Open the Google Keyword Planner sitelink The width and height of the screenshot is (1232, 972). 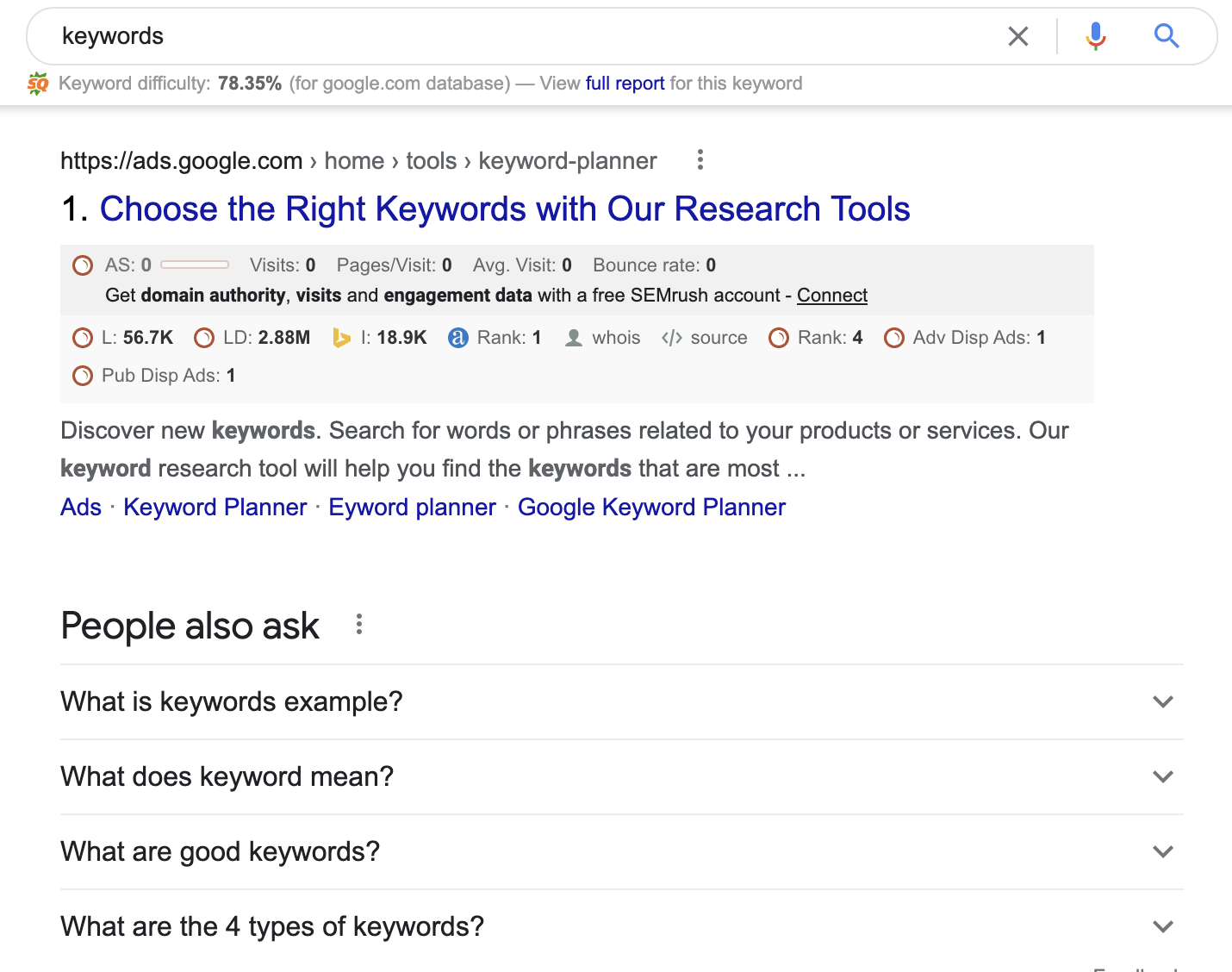click(651, 507)
